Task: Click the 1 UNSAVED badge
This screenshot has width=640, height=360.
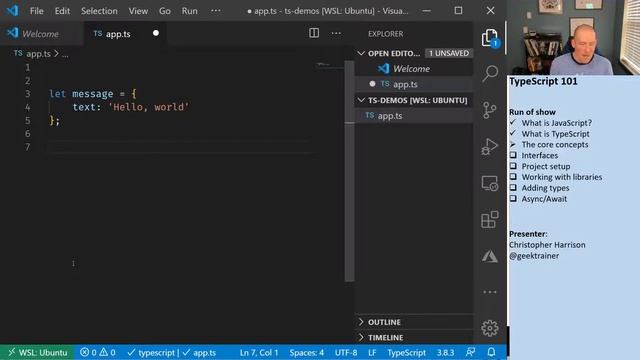Action: [x=449, y=53]
